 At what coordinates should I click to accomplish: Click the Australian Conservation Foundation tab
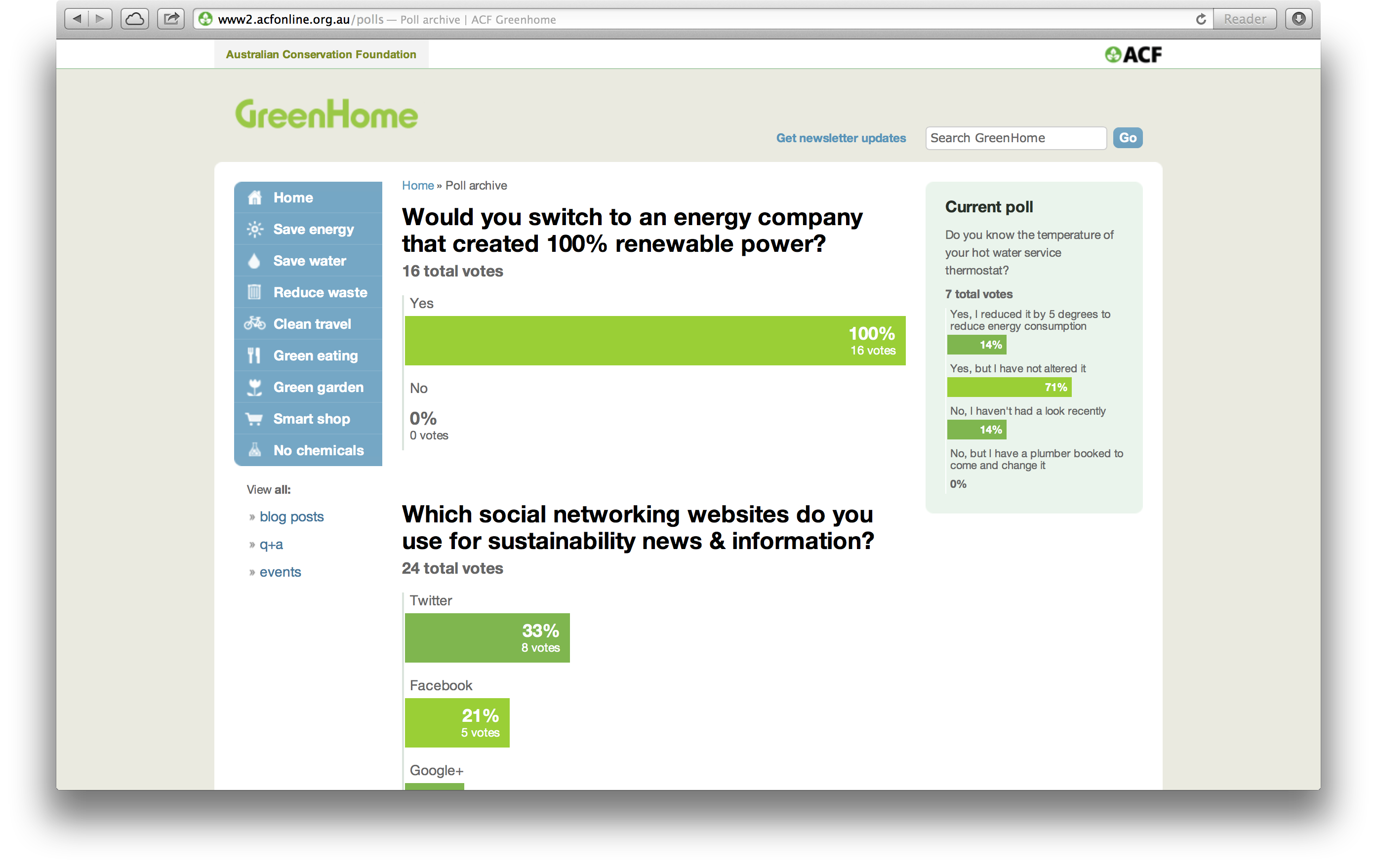point(322,54)
